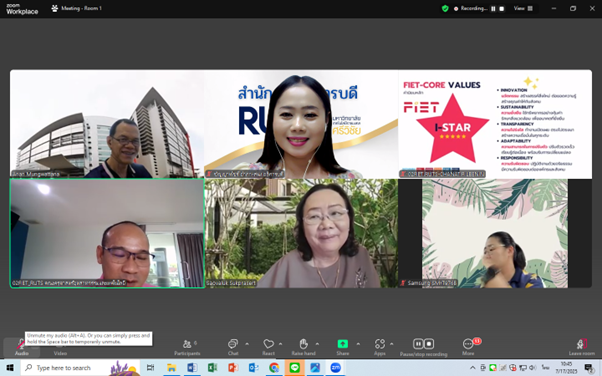
Task: Open the Participants panel
Action: (187, 347)
